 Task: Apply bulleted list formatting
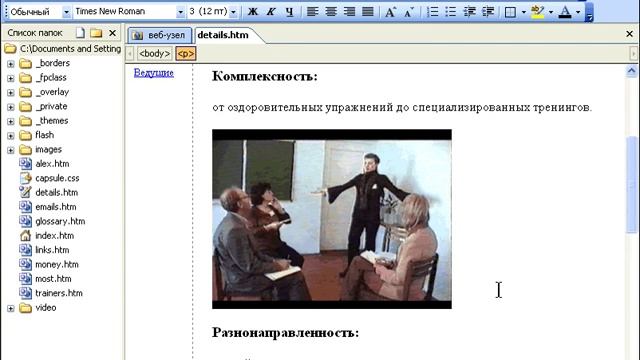[451, 11]
